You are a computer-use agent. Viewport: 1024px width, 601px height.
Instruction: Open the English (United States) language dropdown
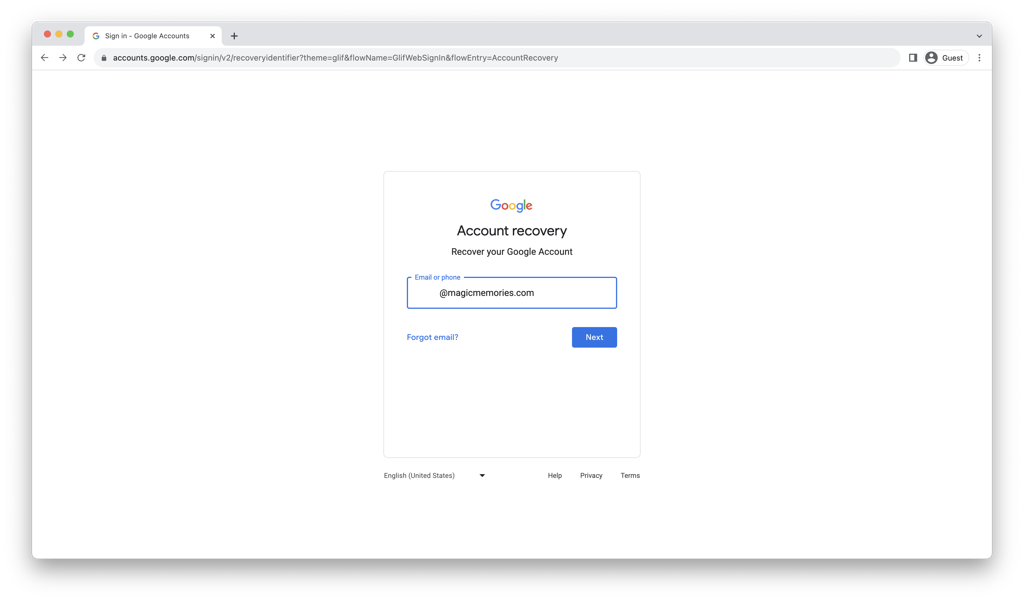pyautogui.click(x=435, y=476)
